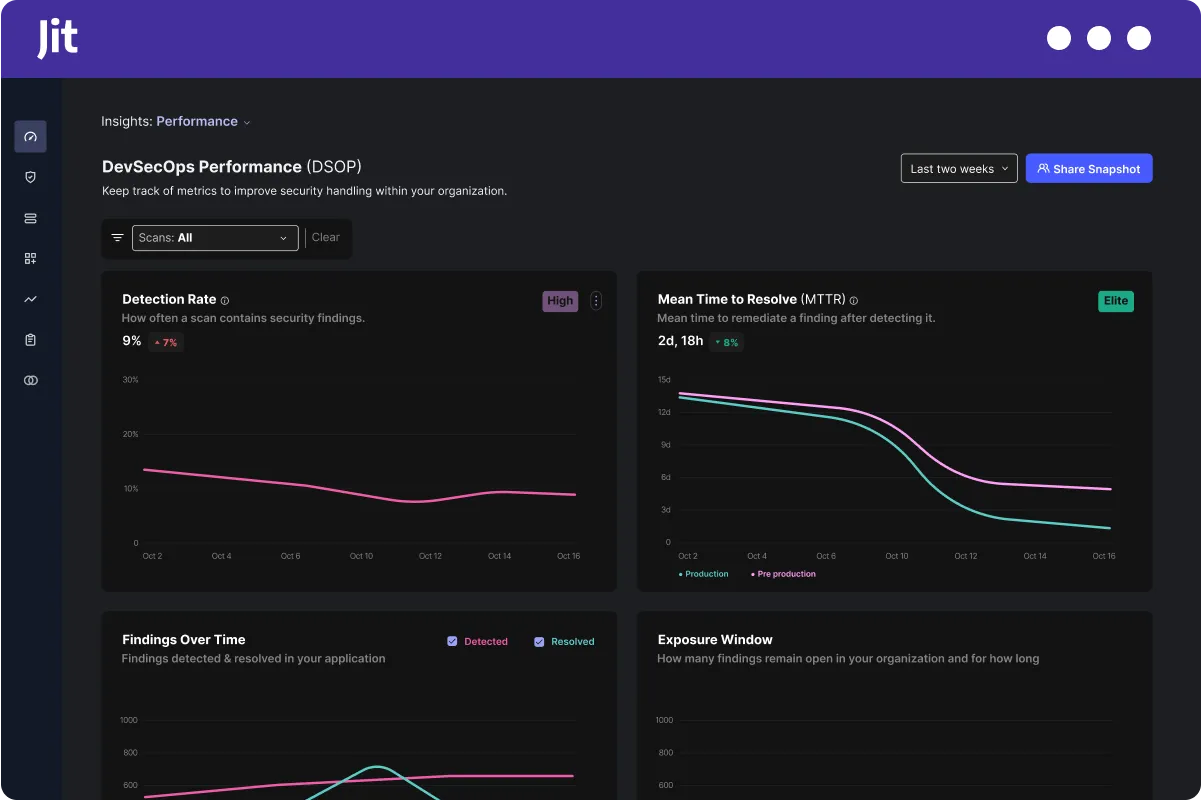Click the Share Snapshot button
This screenshot has height=800, width=1201.
tap(1089, 168)
